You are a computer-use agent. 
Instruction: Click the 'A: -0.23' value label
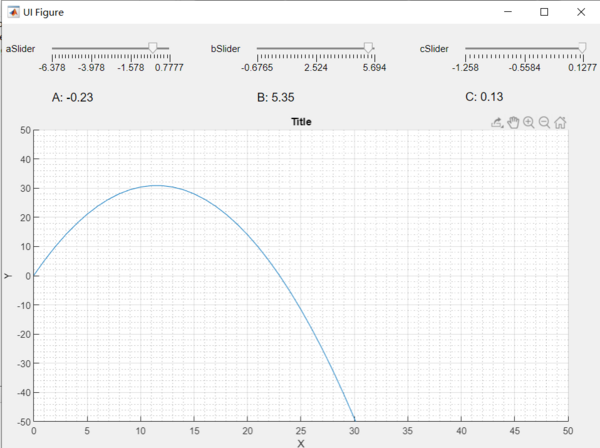[x=72, y=98]
